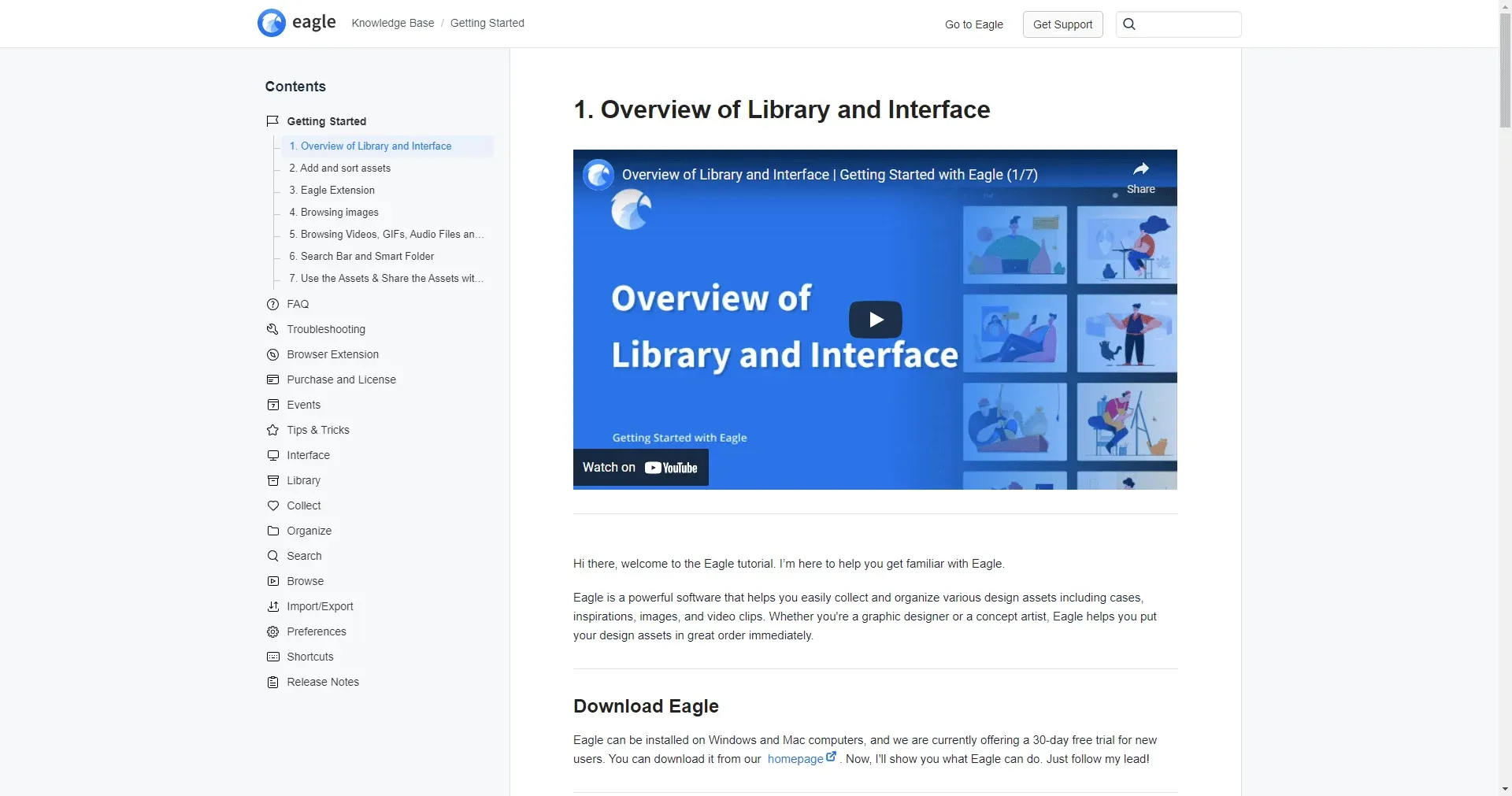This screenshot has width=1512, height=796.
Task: Expand Purchase and License section
Action: (341, 379)
